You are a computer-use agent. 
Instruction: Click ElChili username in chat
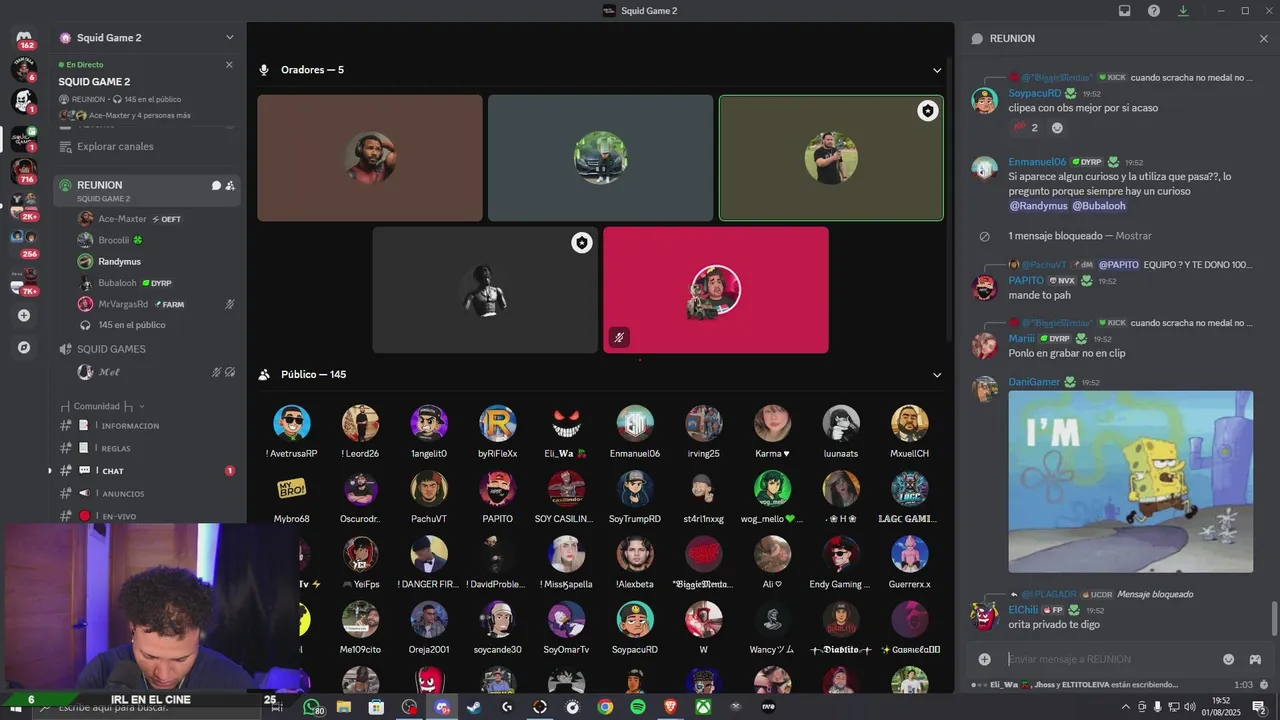pos(1023,610)
